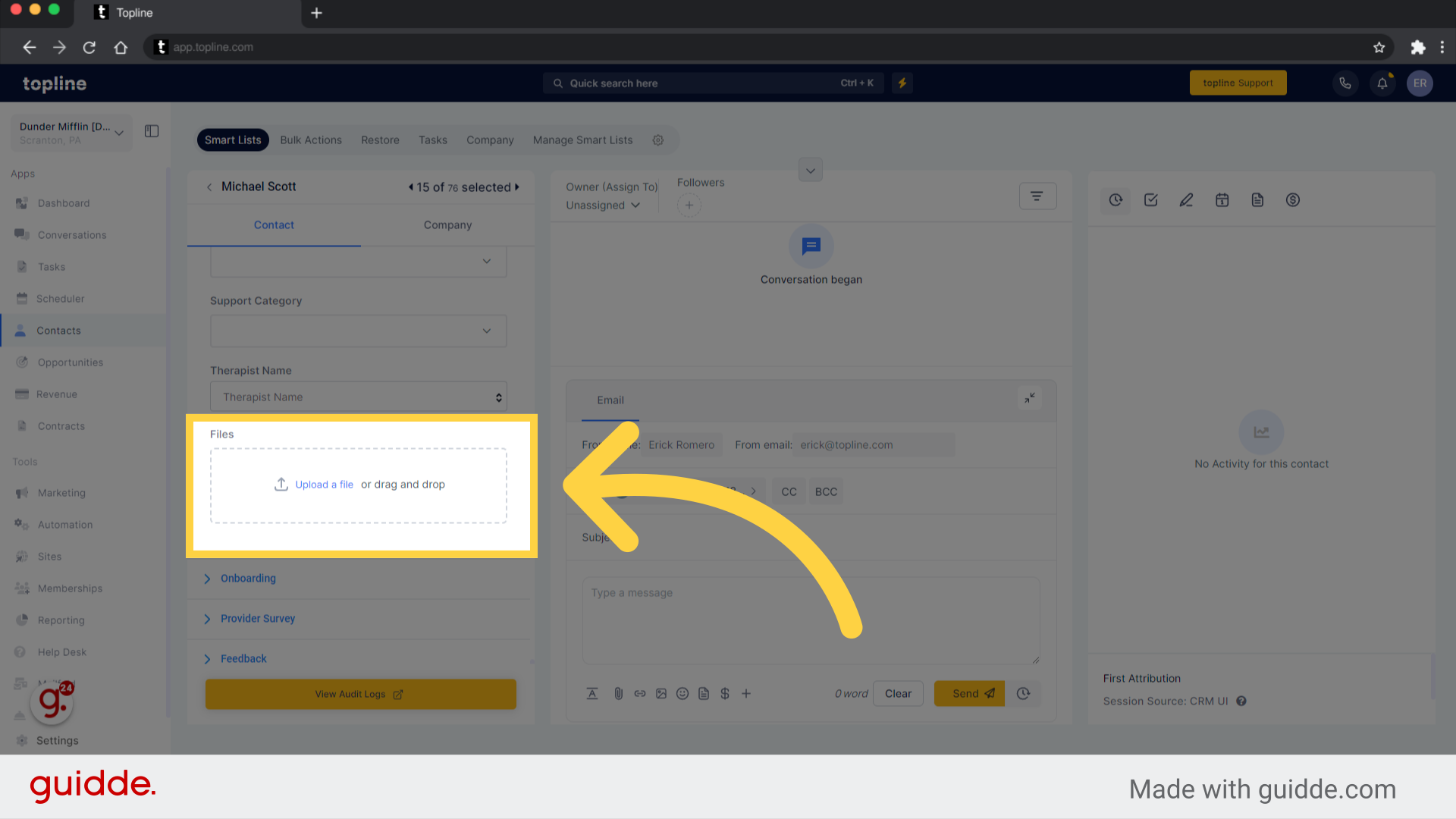Click the filter/sort icon in conversation
Image resolution: width=1456 pixels, height=819 pixels.
(1036, 196)
